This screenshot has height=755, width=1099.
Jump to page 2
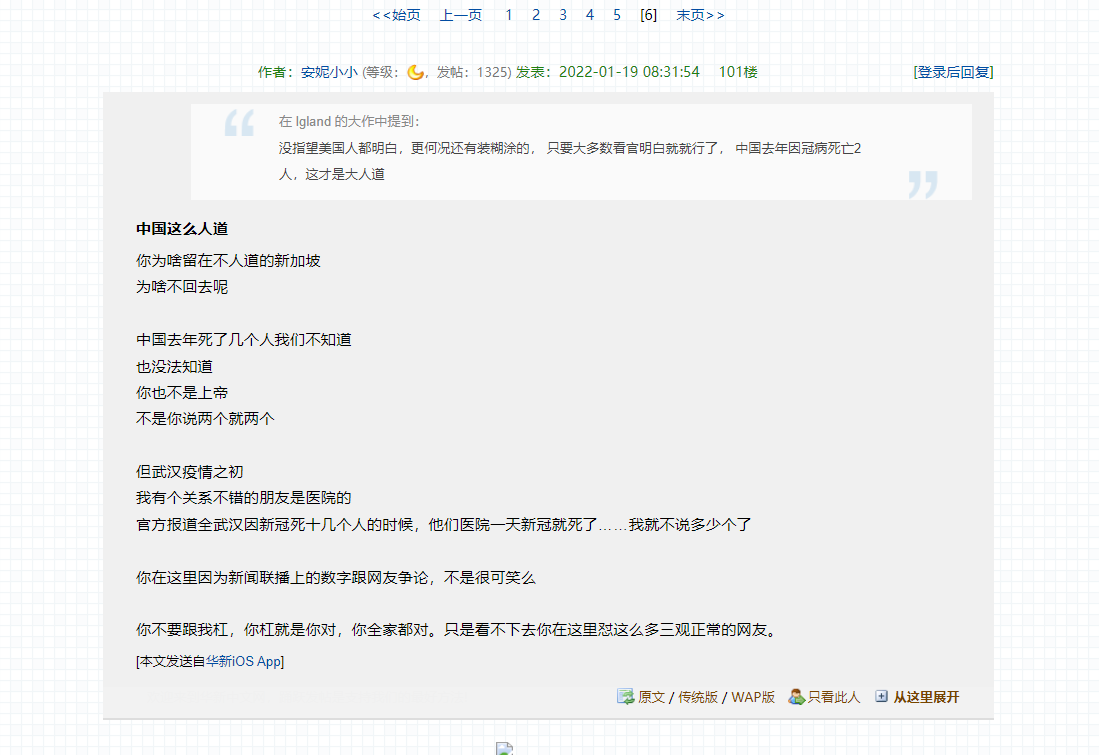(x=536, y=15)
